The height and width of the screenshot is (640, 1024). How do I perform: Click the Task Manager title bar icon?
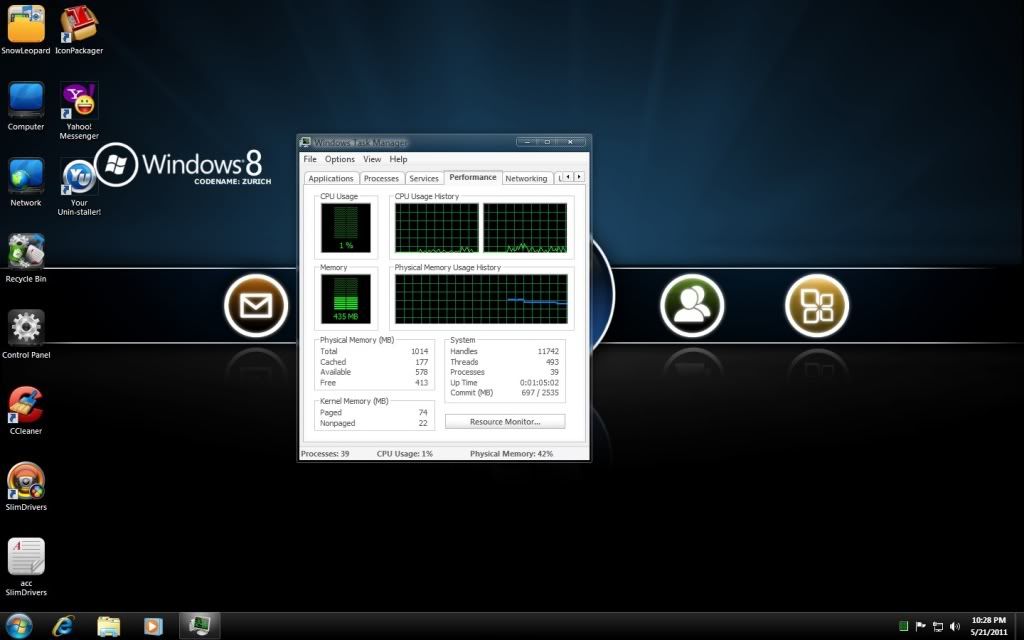click(x=305, y=142)
